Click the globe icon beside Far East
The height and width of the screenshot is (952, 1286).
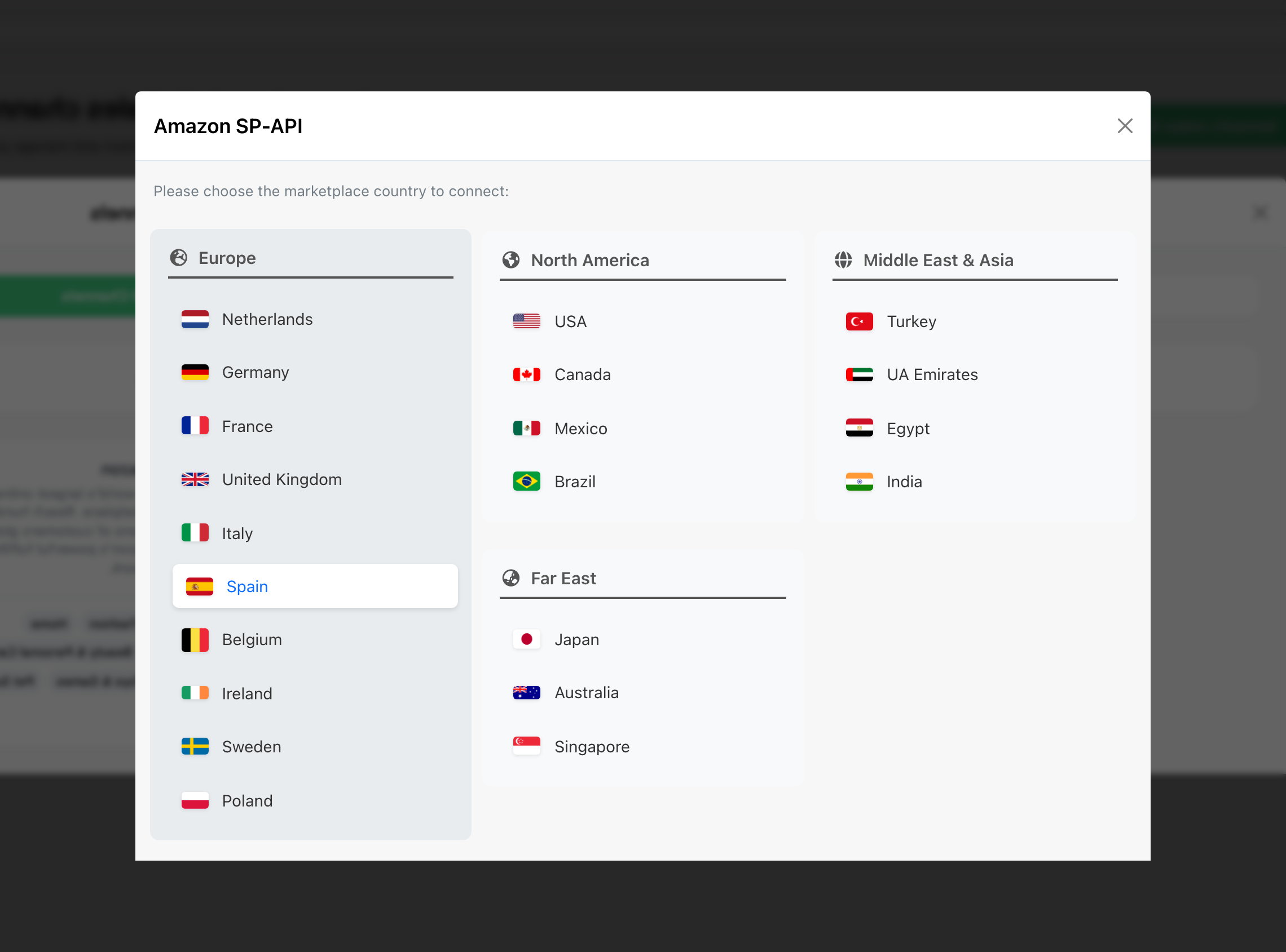(510, 578)
